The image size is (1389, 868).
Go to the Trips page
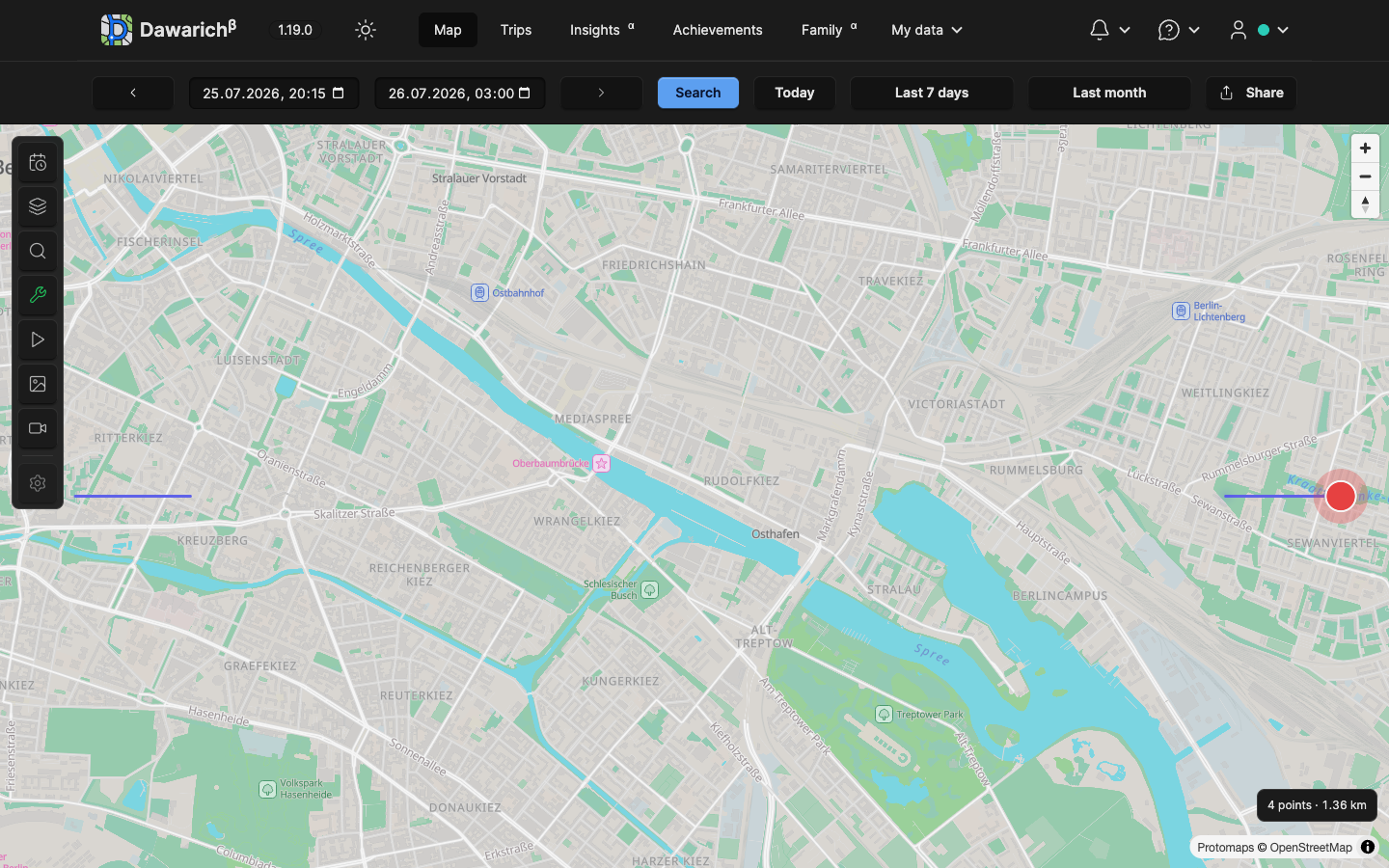pyautogui.click(x=516, y=30)
